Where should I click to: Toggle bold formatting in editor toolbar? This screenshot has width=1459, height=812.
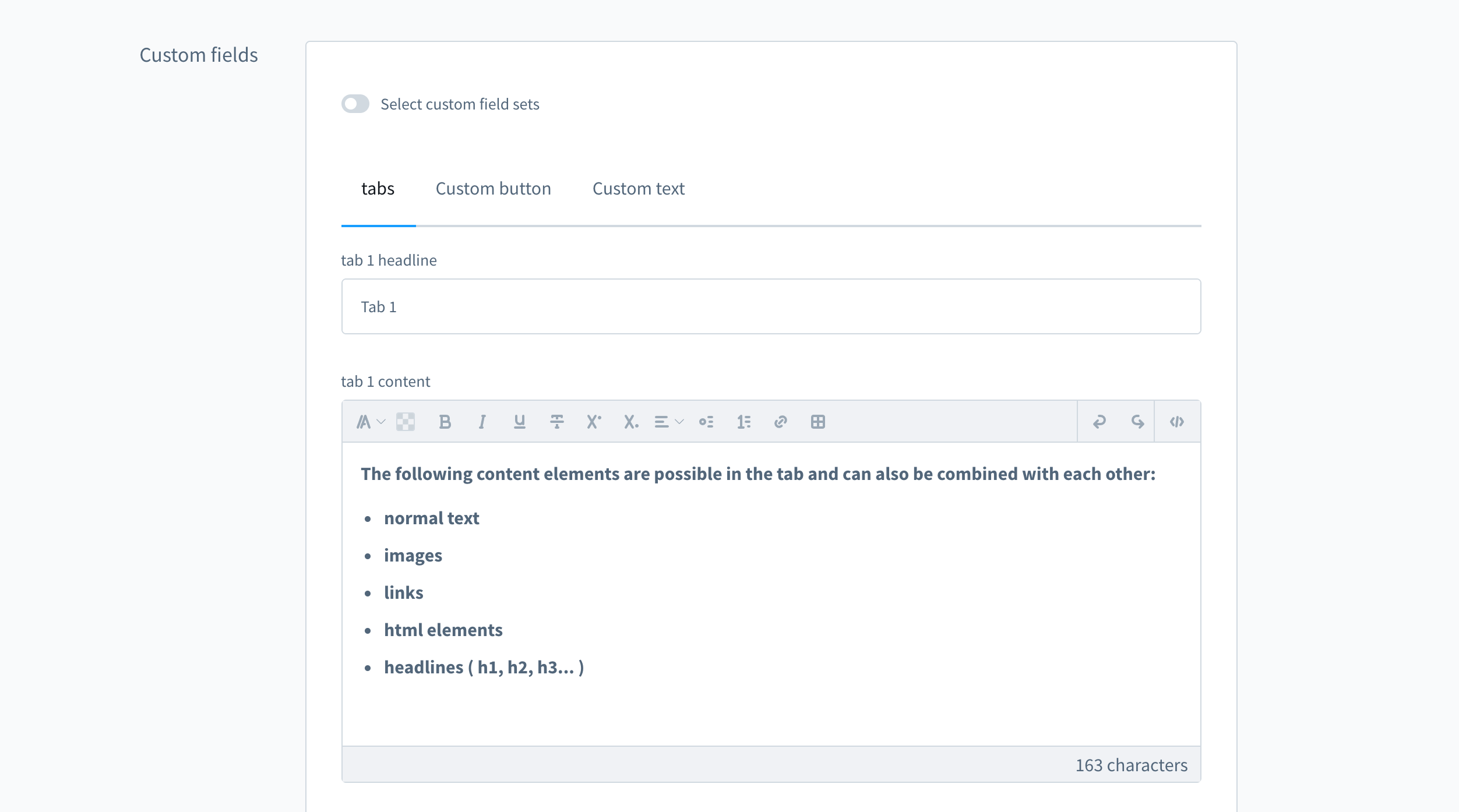click(445, 422)
